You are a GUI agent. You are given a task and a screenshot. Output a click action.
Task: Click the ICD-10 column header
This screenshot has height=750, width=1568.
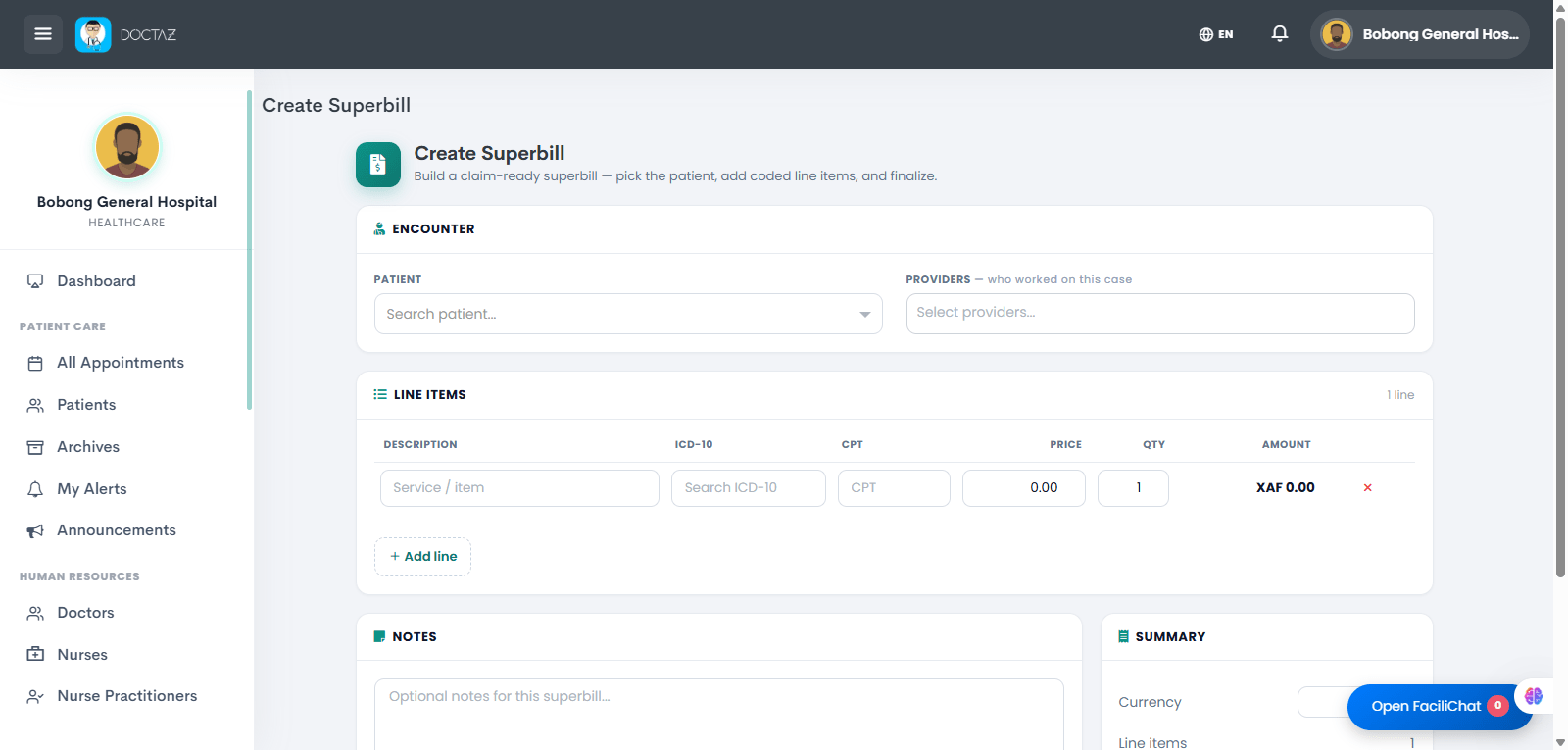click(x=694, y=445)
